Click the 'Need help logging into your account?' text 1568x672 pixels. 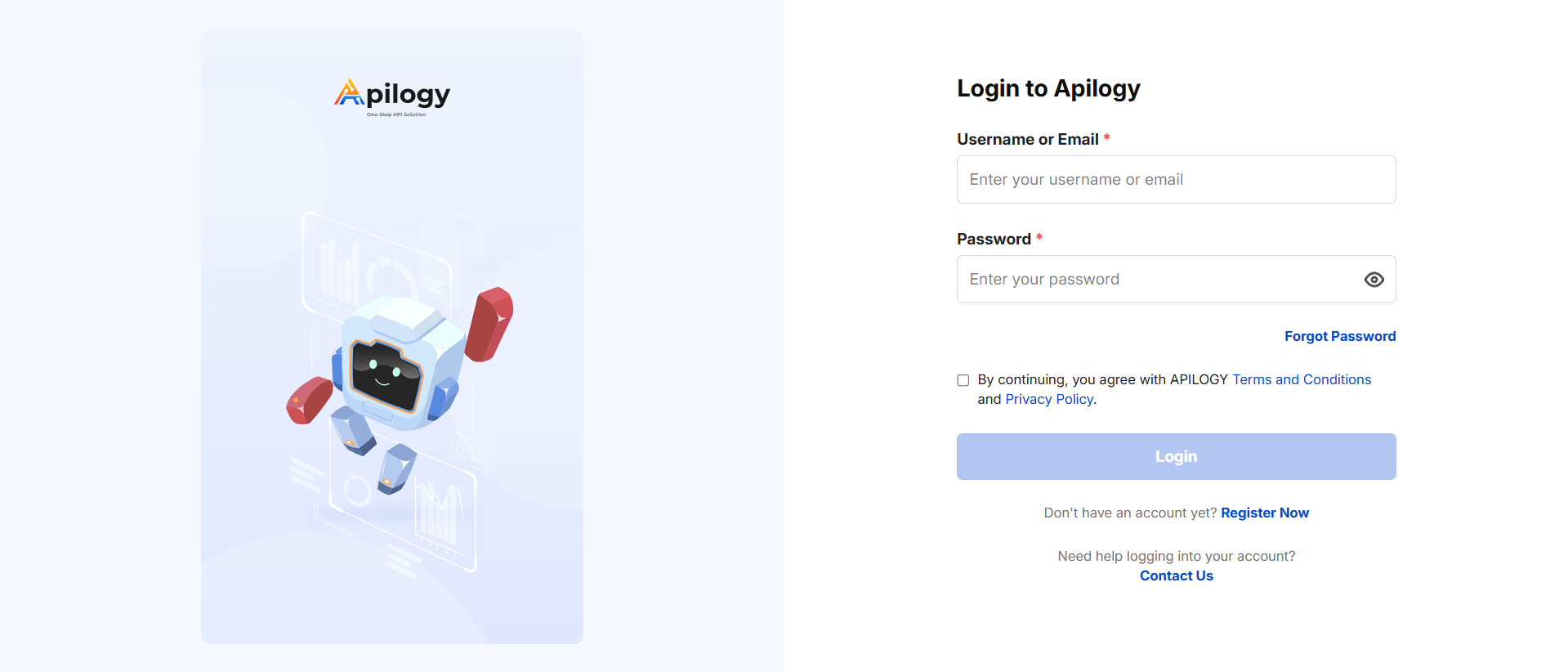coord(1176,556)
